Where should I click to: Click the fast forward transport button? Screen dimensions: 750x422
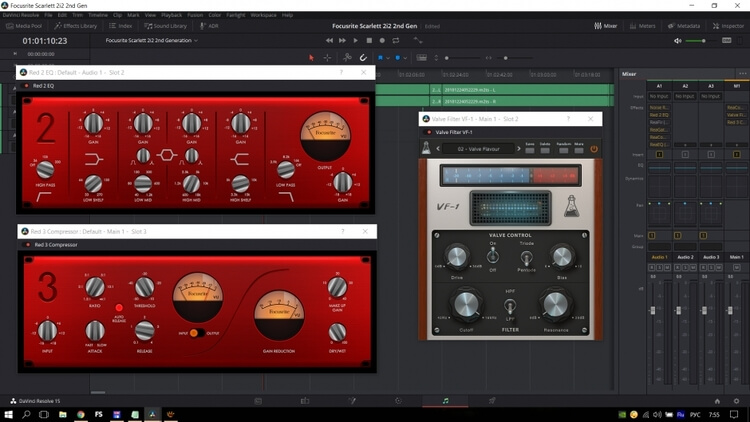pyautogui.click(x=342, y=41)
